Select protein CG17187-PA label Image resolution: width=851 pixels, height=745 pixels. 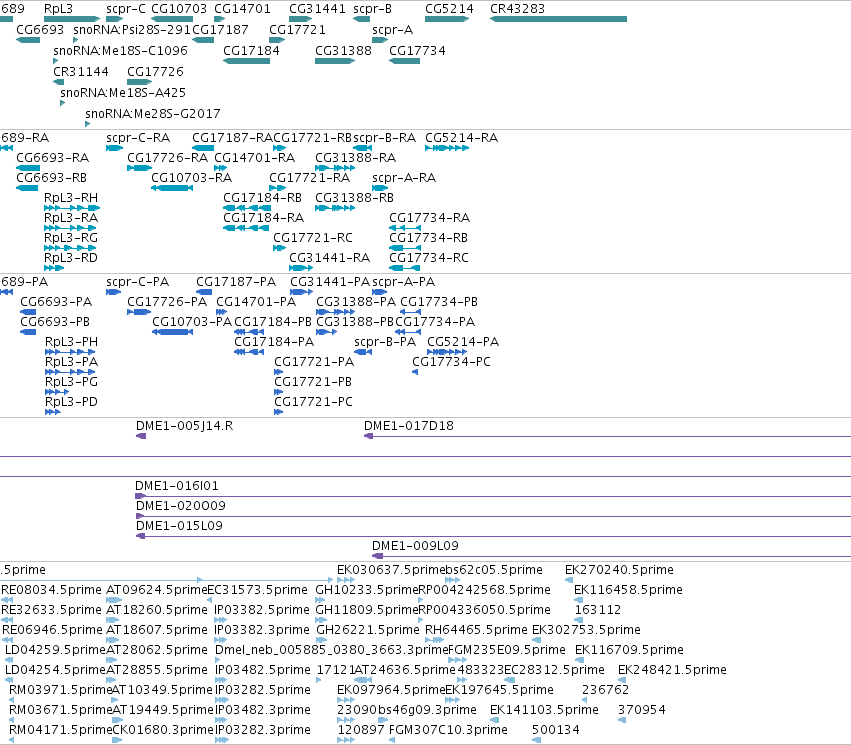point(236,282)
